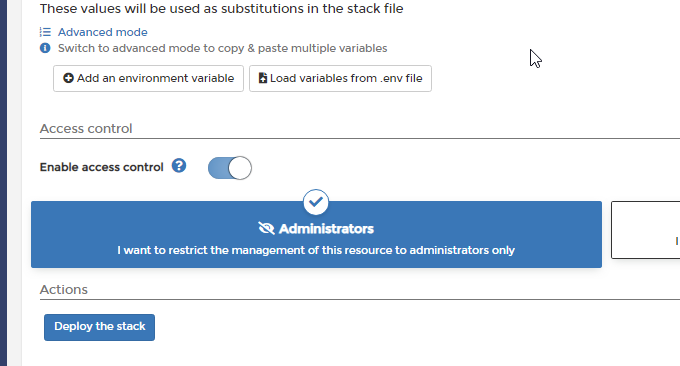Click the help question mark for access control

click(179, 166)
